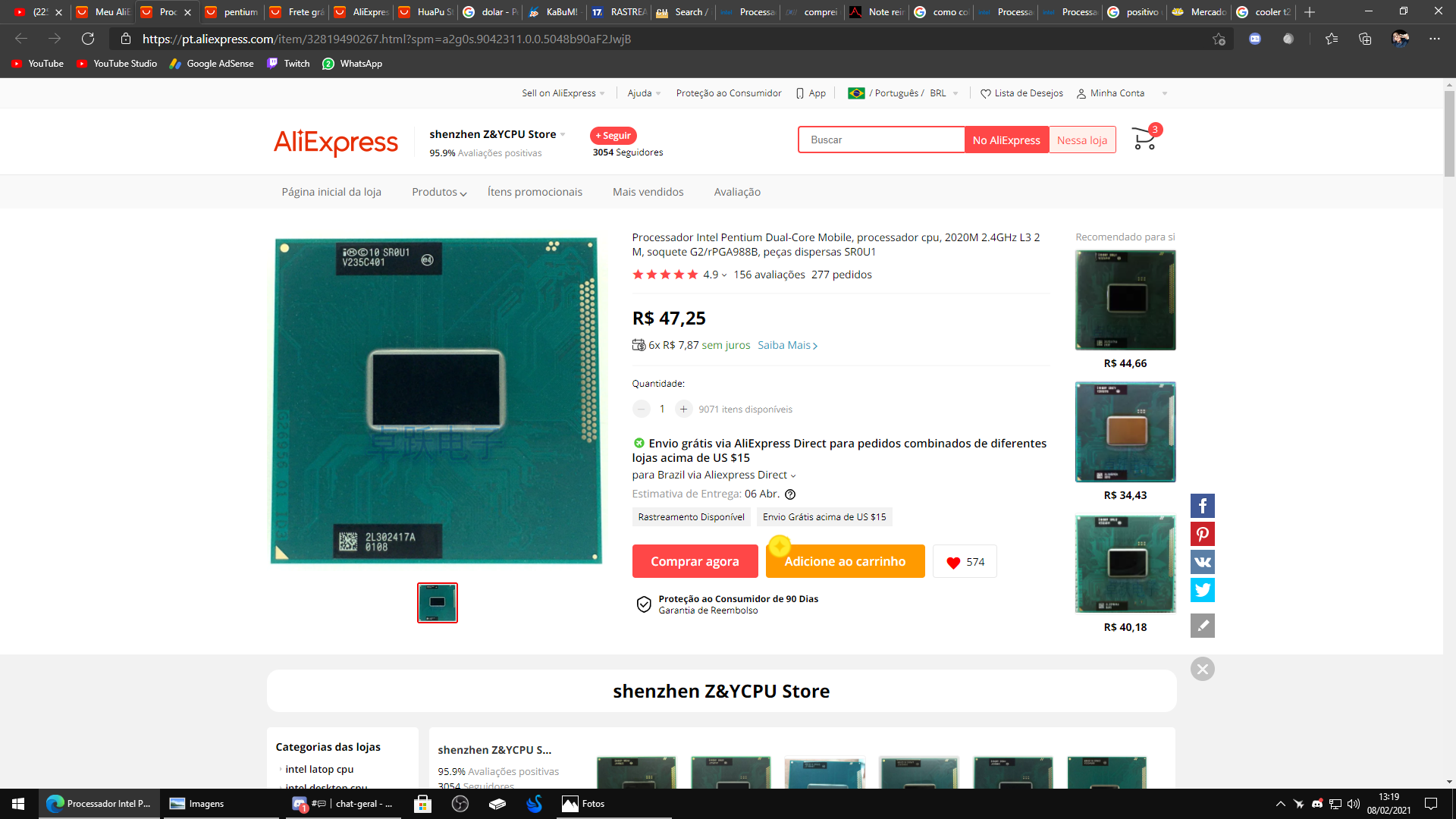Screen dimensions: 1456x819
Task: Increase quantity with plus button
Action: (x=683, y=409)
